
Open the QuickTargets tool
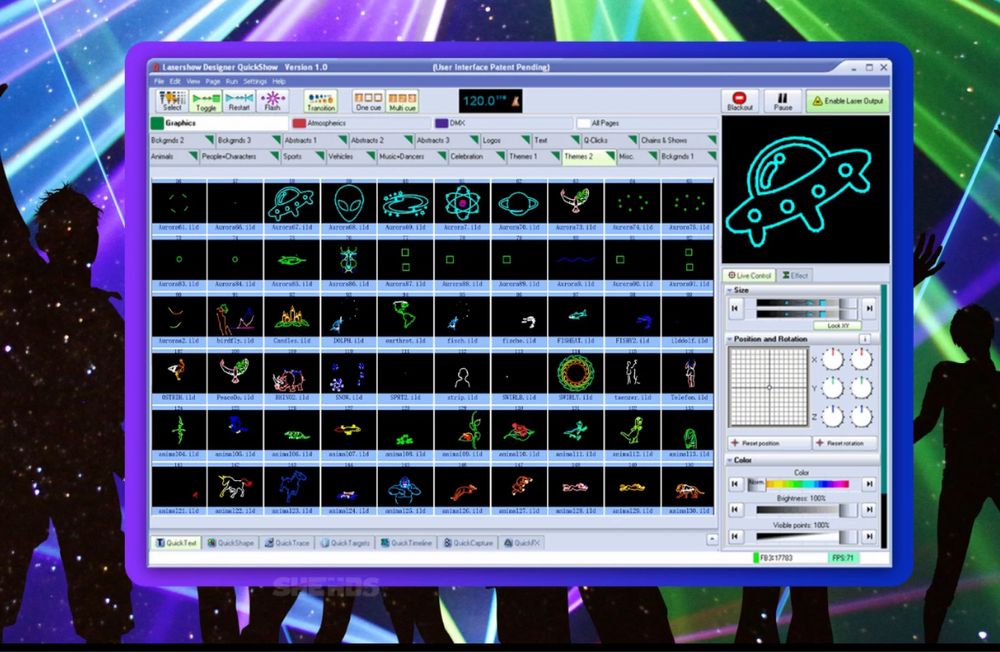[345, 543]
